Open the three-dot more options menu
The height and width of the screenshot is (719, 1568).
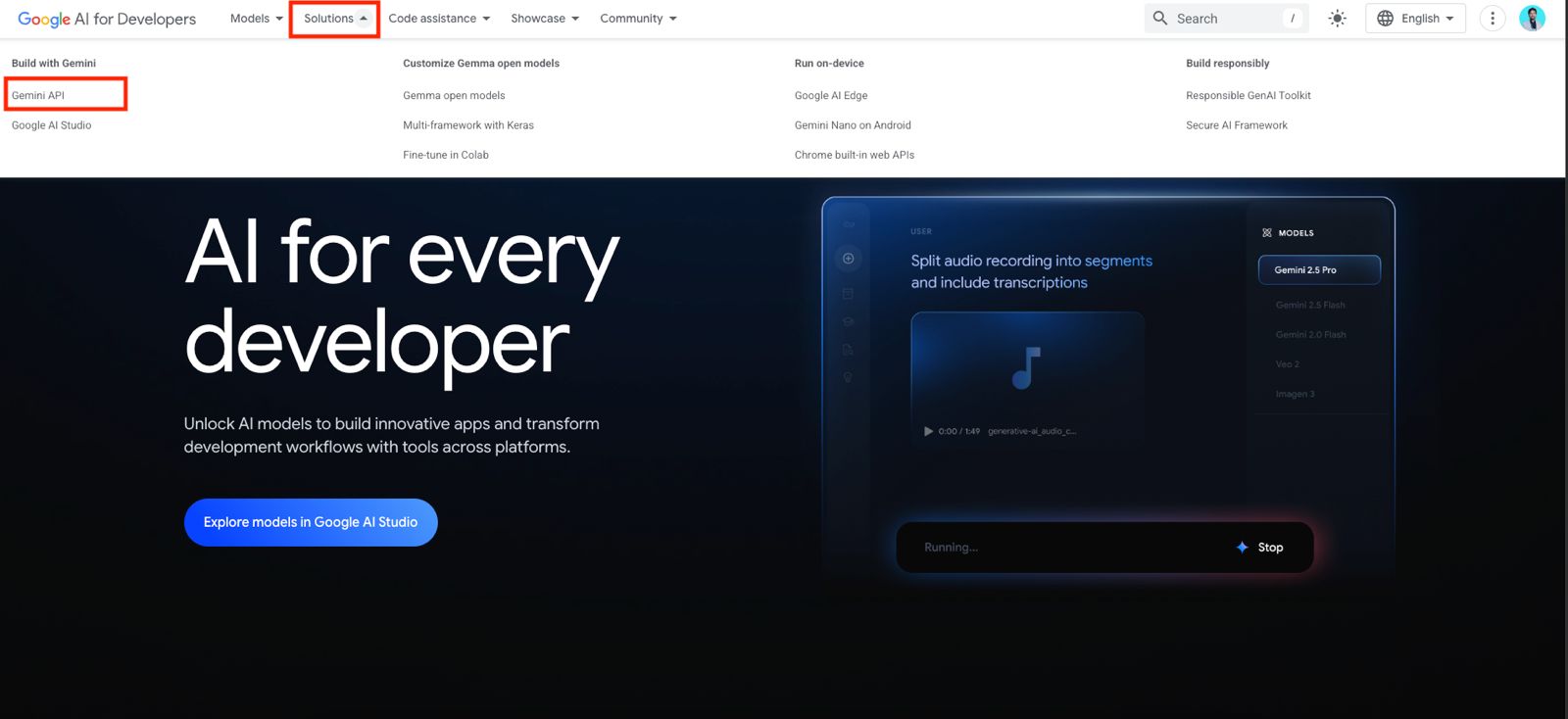[x=1493, y=18]
